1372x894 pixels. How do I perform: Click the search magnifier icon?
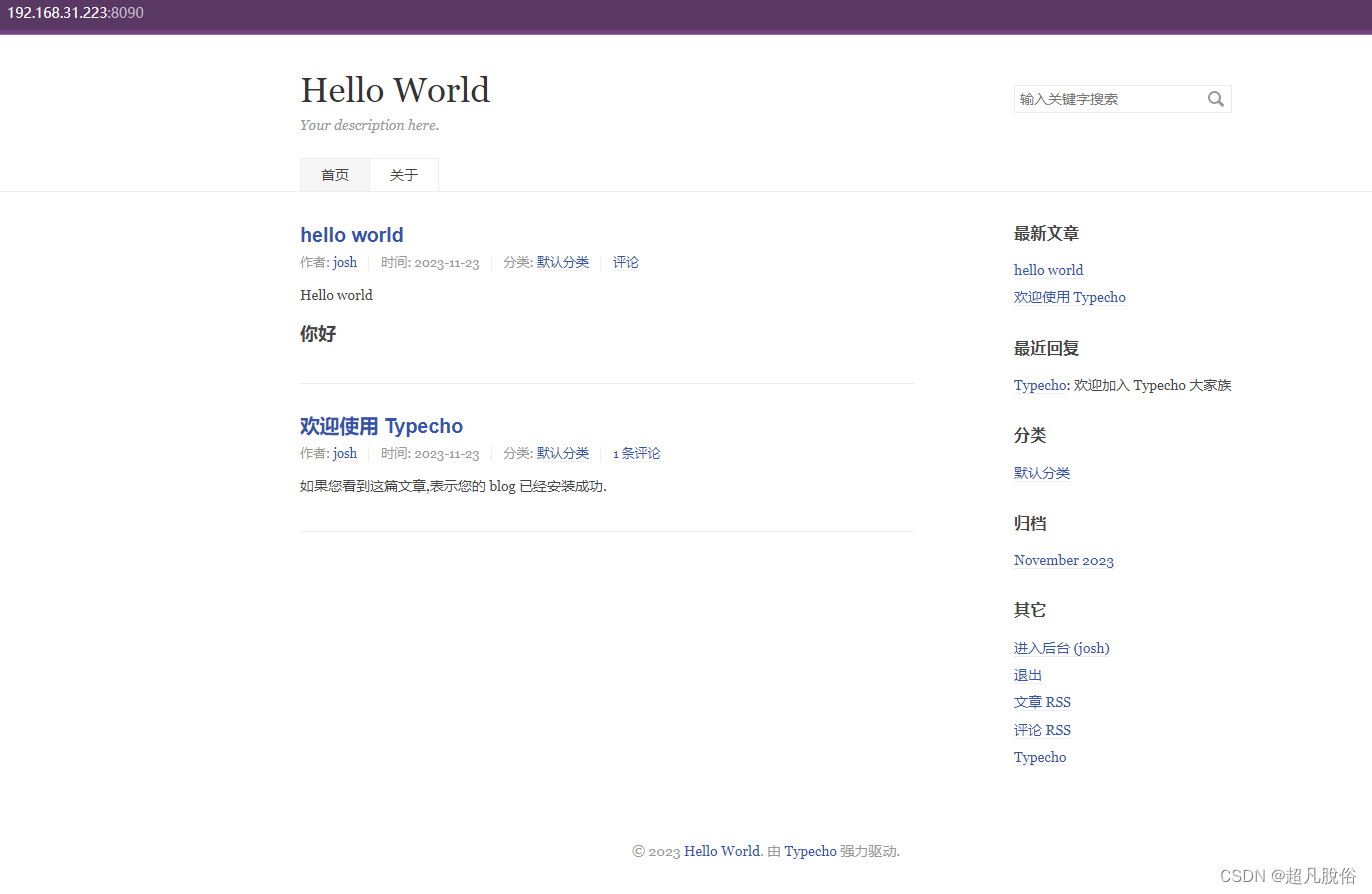(1215, 99)
